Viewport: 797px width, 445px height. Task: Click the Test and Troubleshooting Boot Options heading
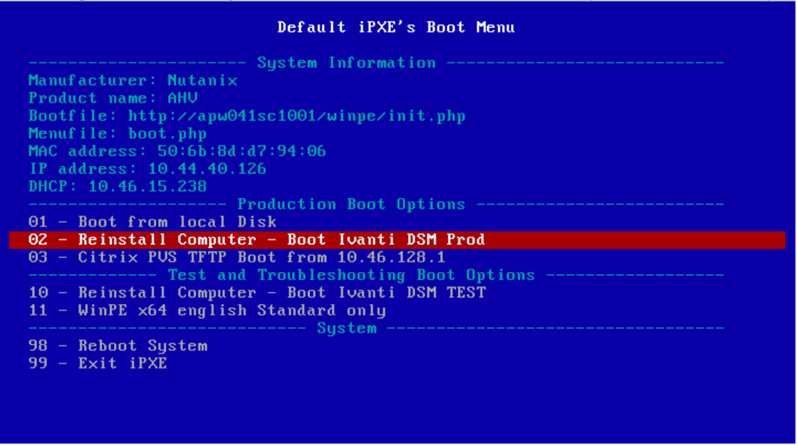tap(351, 275)
